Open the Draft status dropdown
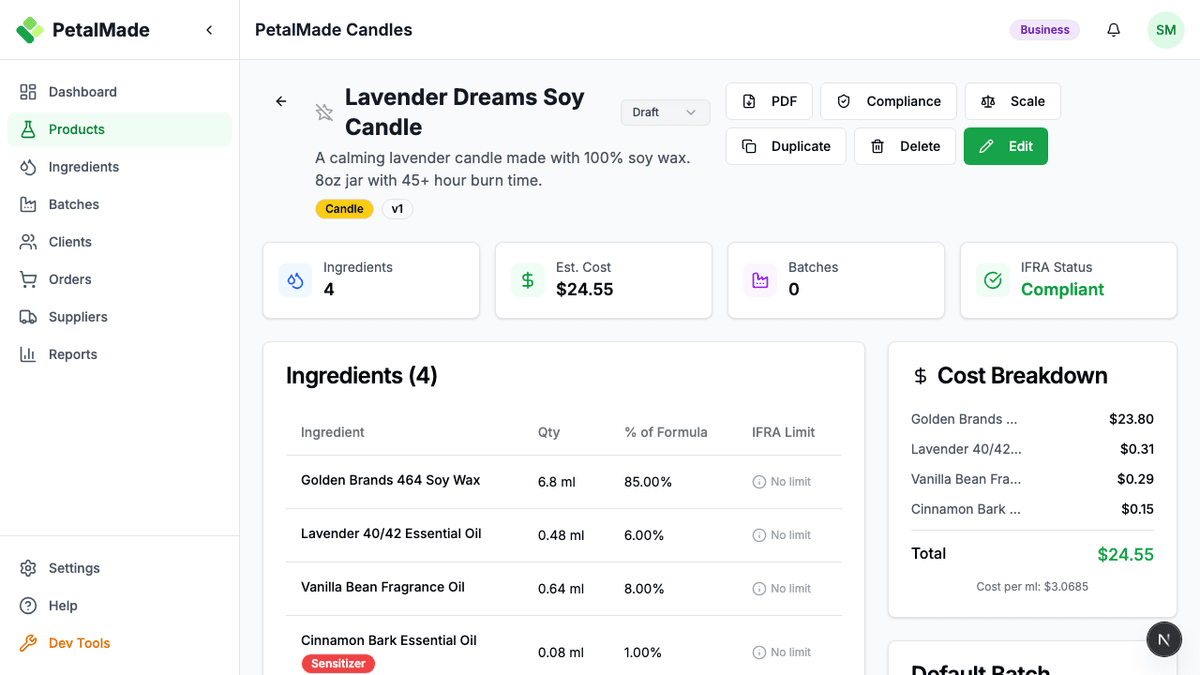The width and height of the screenshot is (1200, 675). [664, 112]
